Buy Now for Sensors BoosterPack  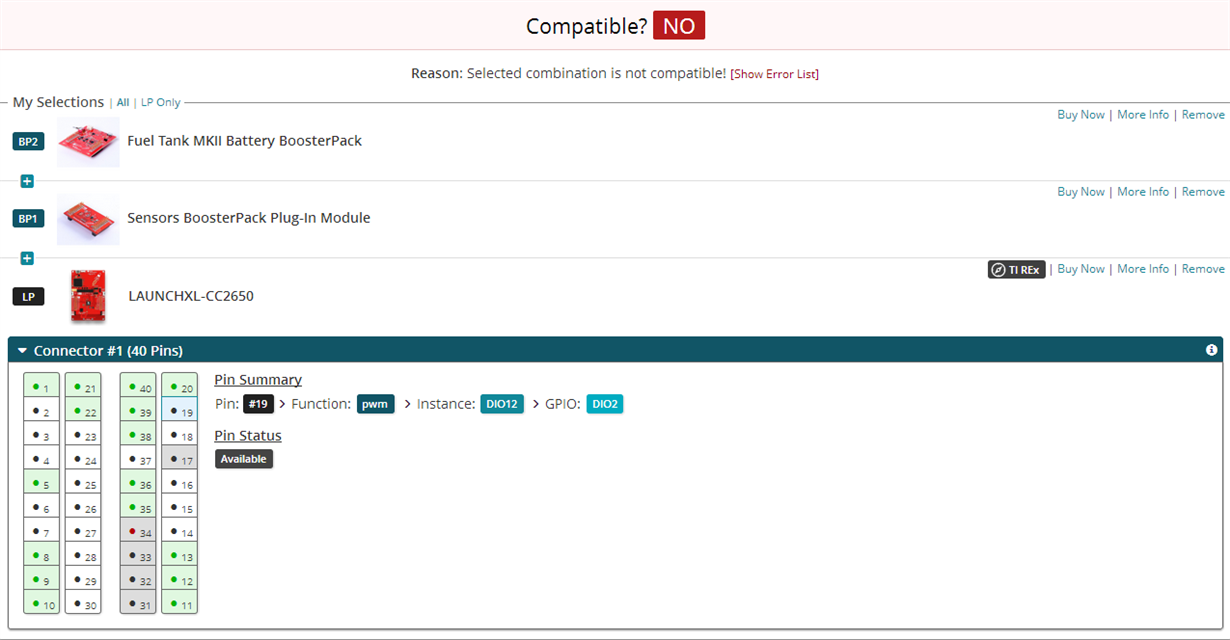pos(1081,192)
